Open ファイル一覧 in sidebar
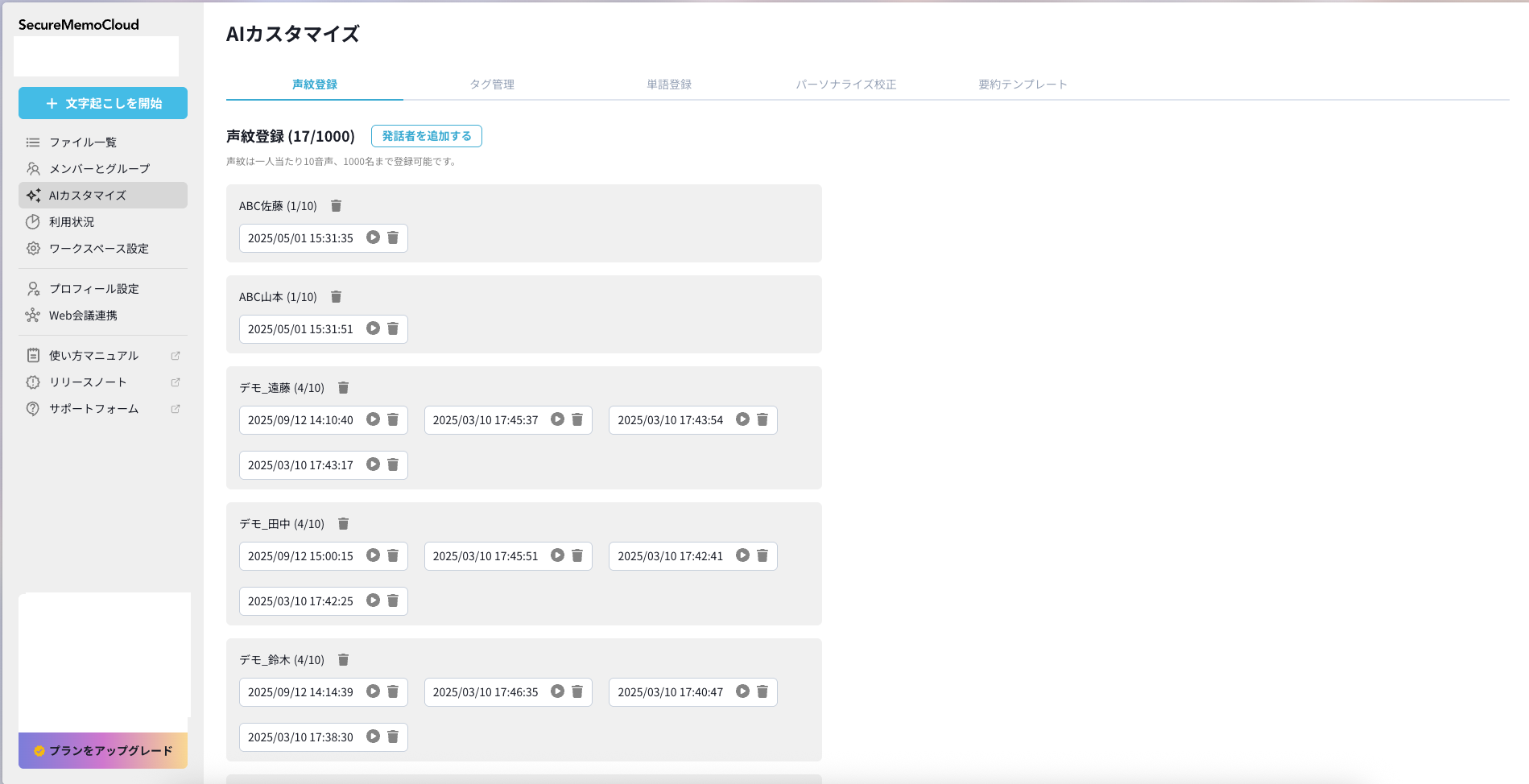1529x784 pixels. (83, 142)
